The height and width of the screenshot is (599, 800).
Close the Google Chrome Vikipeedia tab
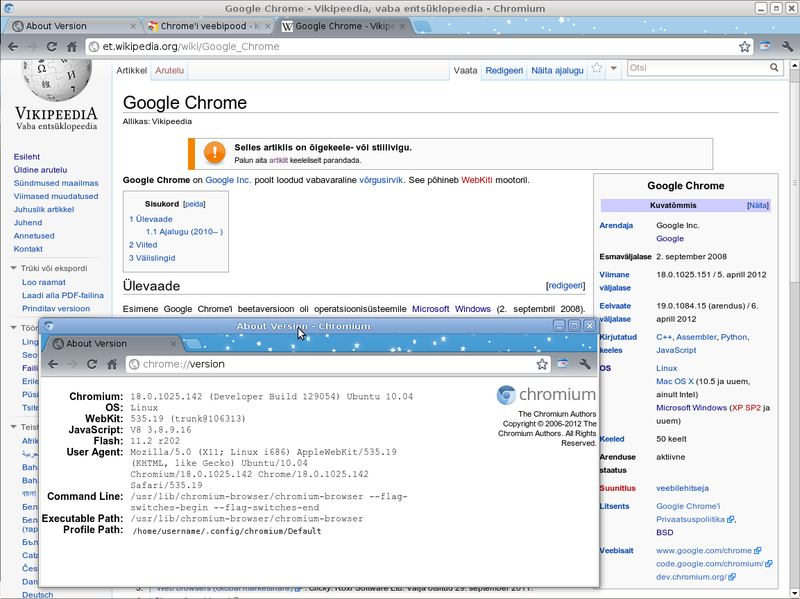[x=403, y=26]
